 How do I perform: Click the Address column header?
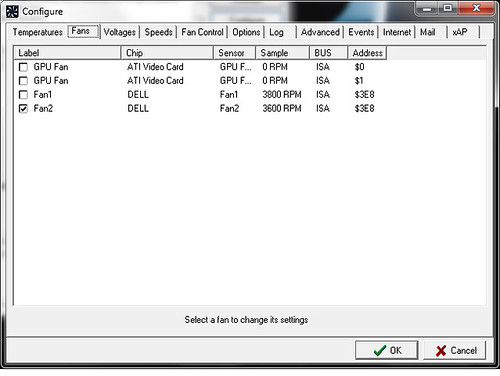[x=367, y=53]
